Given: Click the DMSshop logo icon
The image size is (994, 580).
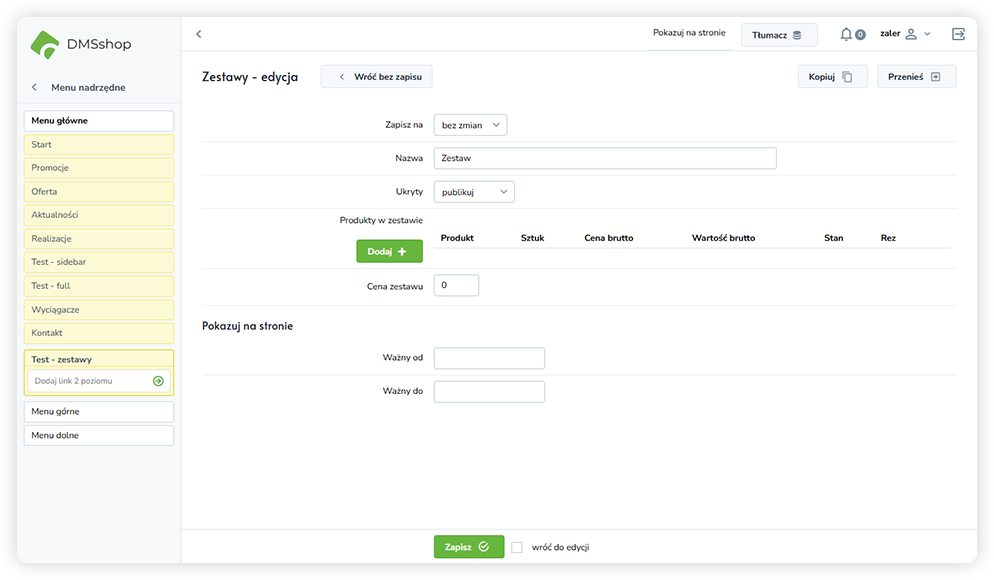Looking at the screenshot, I should coord(45,44).
